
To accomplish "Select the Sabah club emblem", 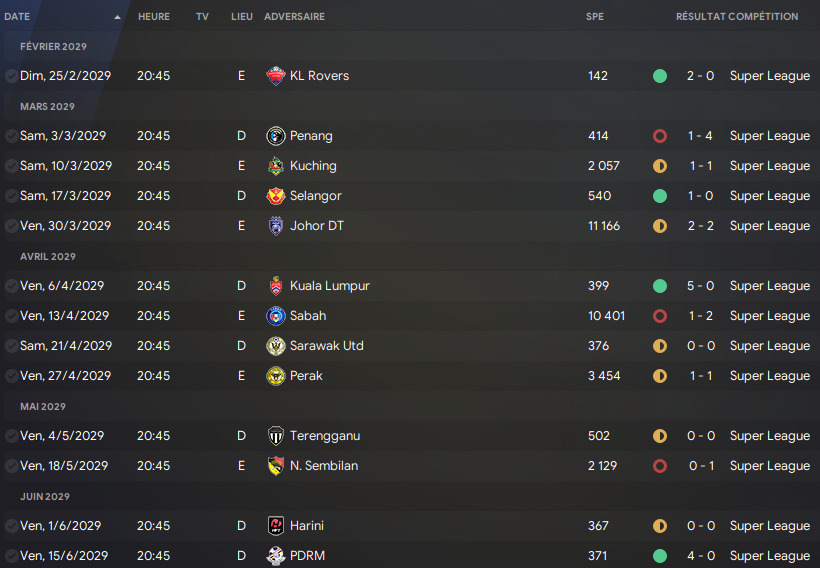I will (276, 316).
